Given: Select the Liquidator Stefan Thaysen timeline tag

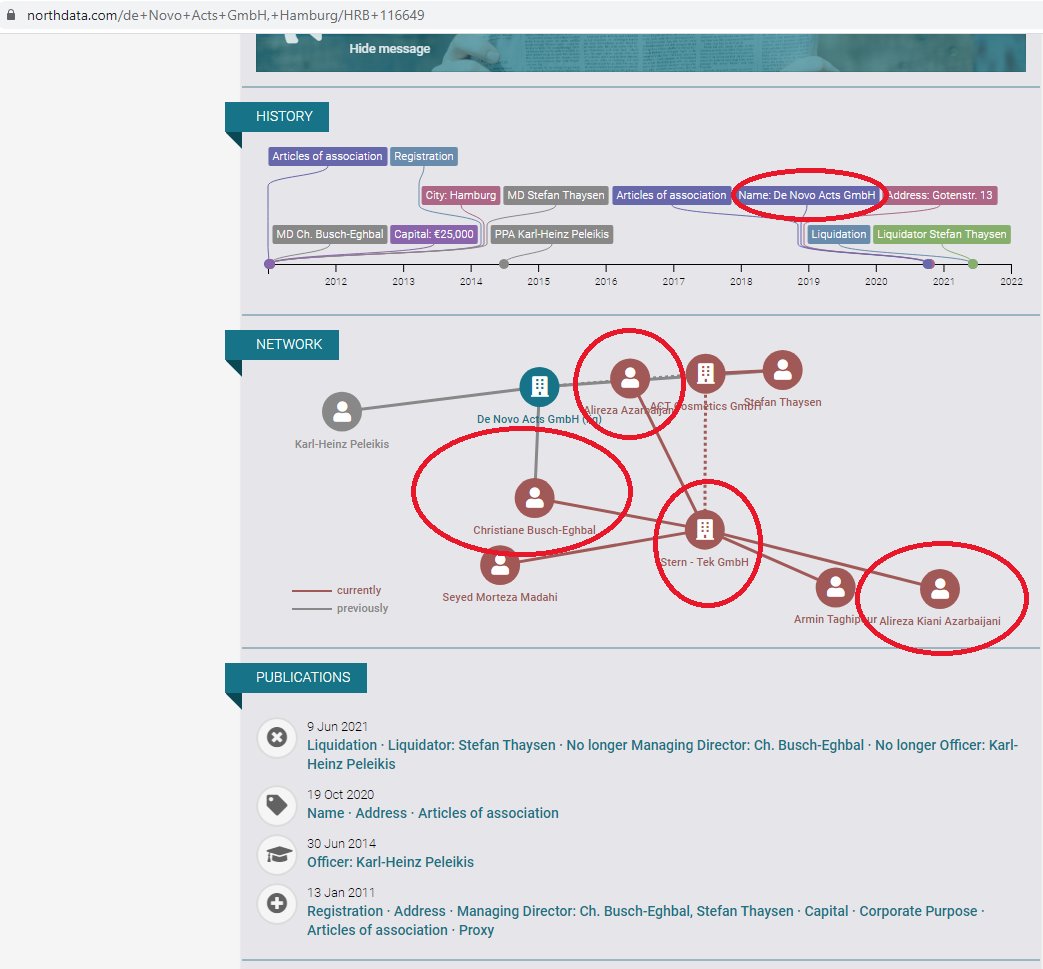Looking at the screenshot, I should [x=941, y=234].
